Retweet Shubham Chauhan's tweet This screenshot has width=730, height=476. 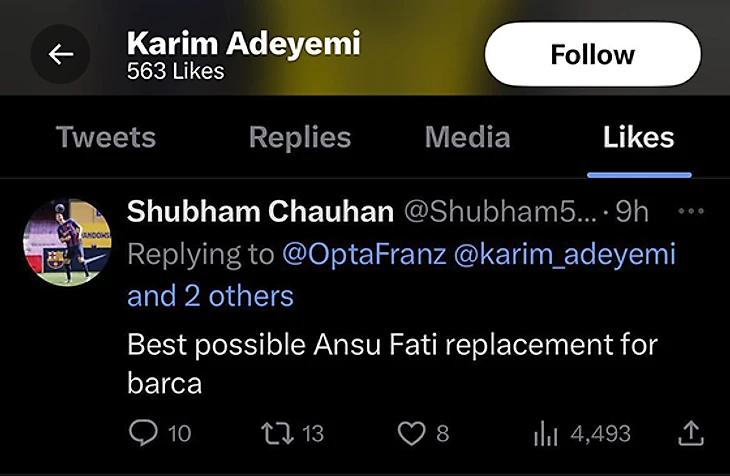[276, 433]
